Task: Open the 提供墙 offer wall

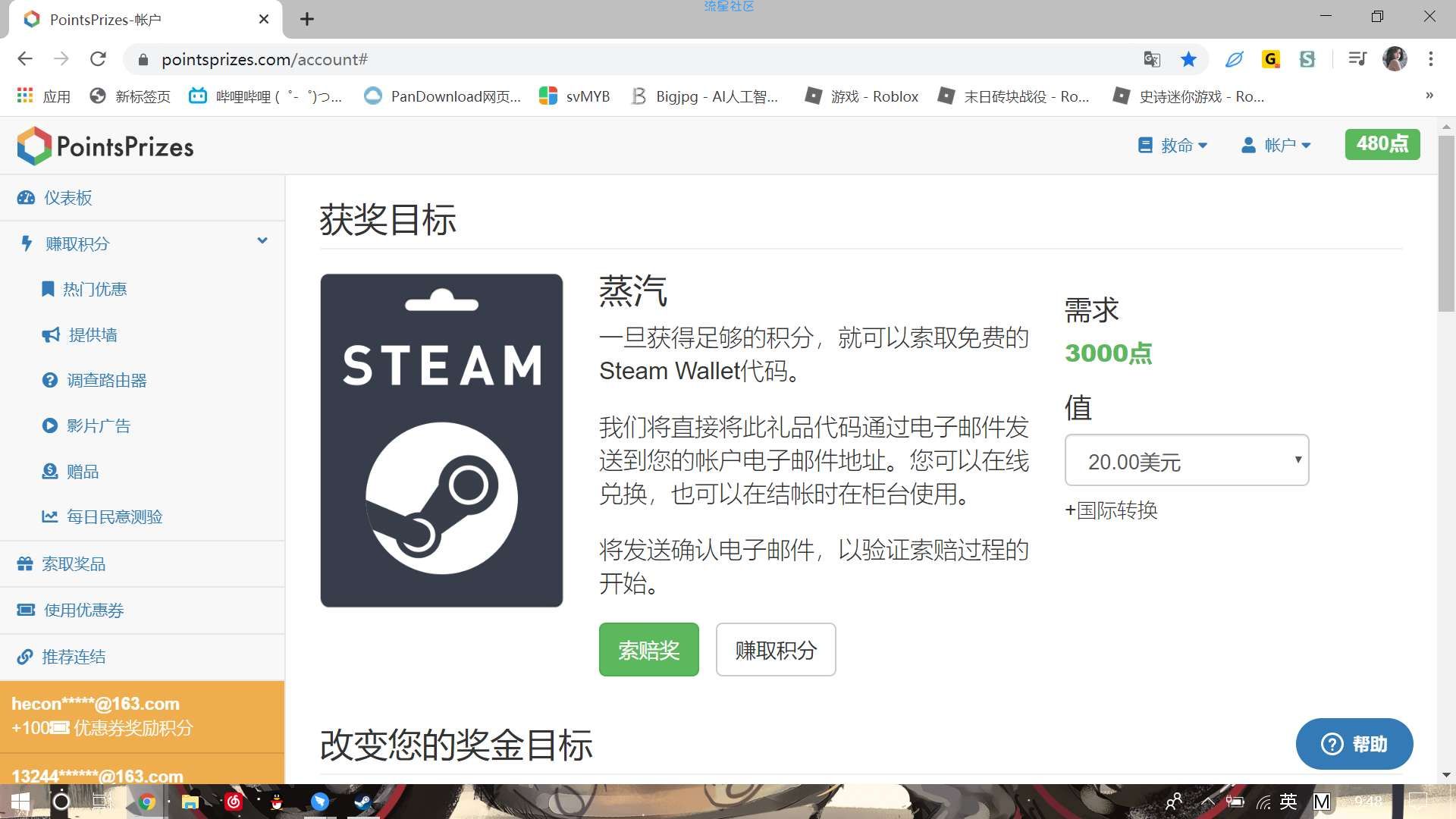Action: tap(80, 334)
